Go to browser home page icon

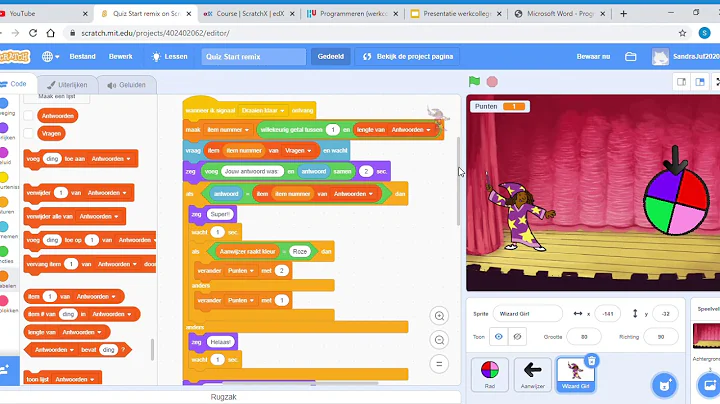(51, 33)
